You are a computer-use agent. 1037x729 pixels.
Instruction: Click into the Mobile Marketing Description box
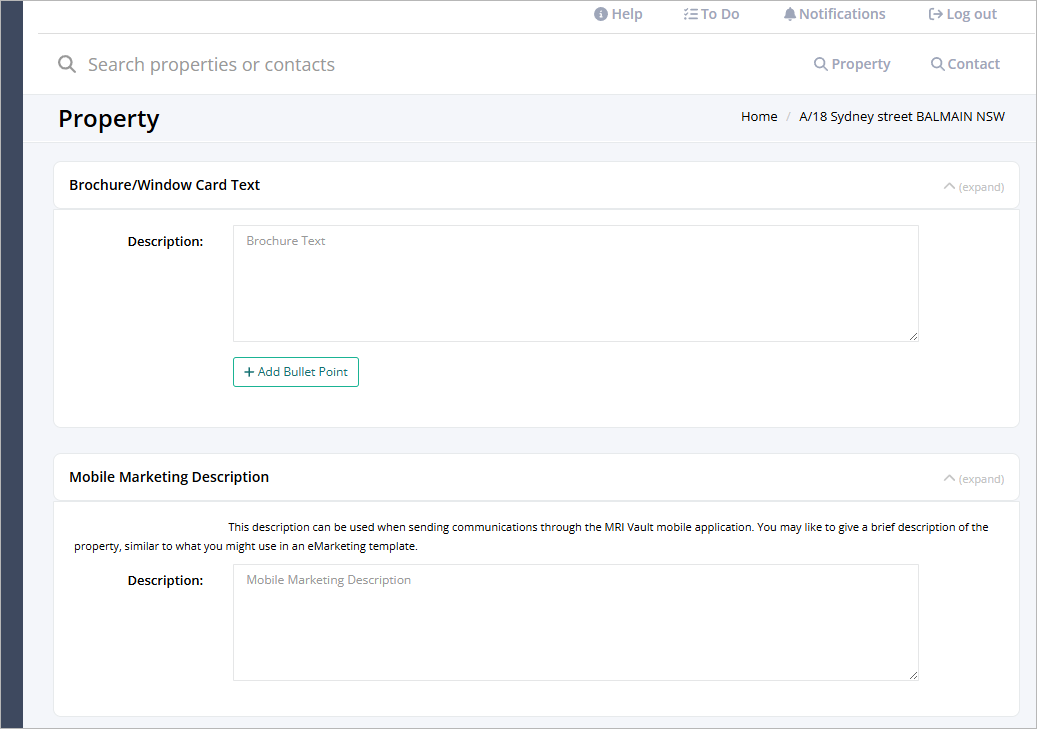(575, 622)
